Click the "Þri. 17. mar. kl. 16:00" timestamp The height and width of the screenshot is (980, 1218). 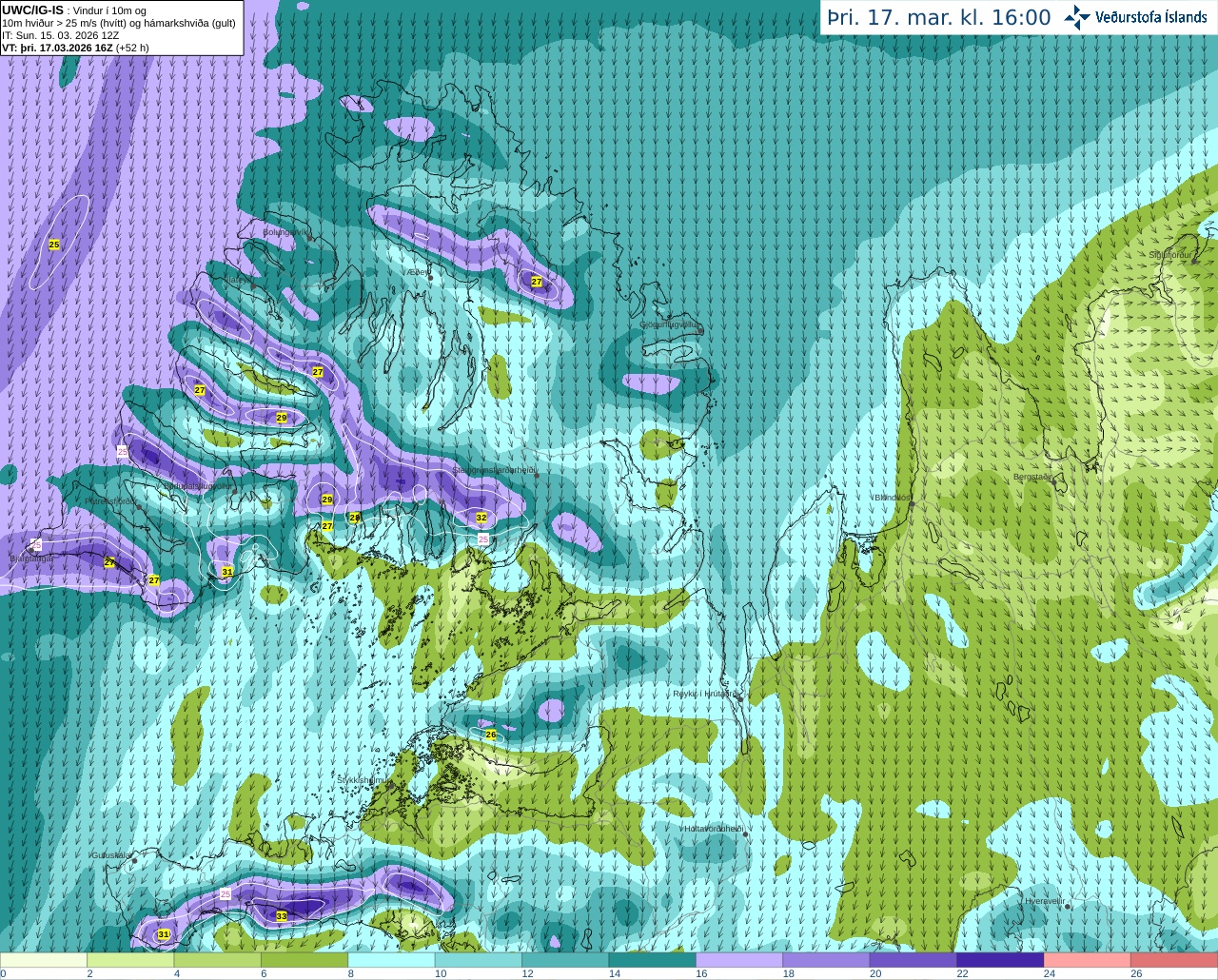coord(938,17)
